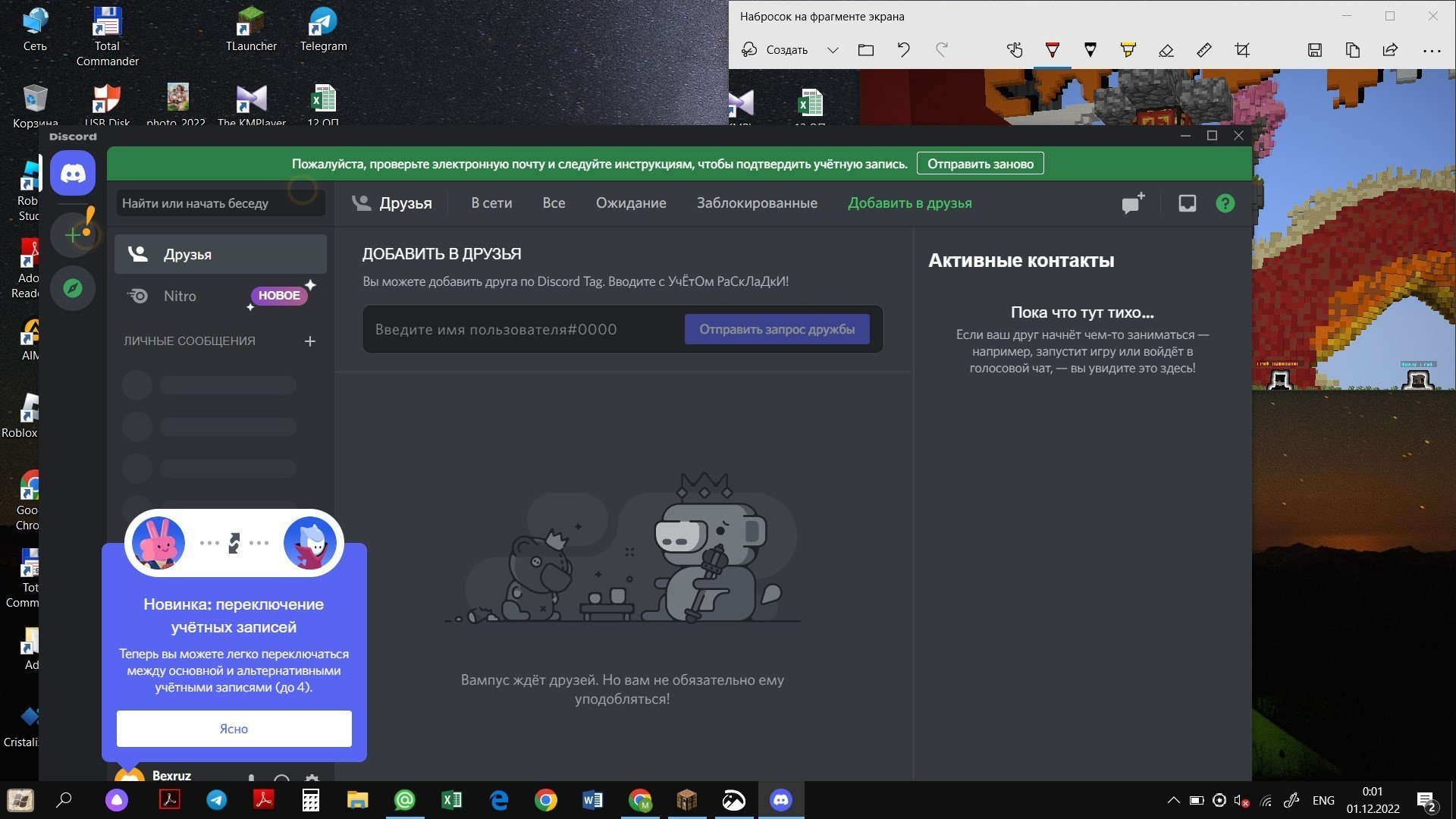Click the Найти или начать беседу search box

[221, 203]
